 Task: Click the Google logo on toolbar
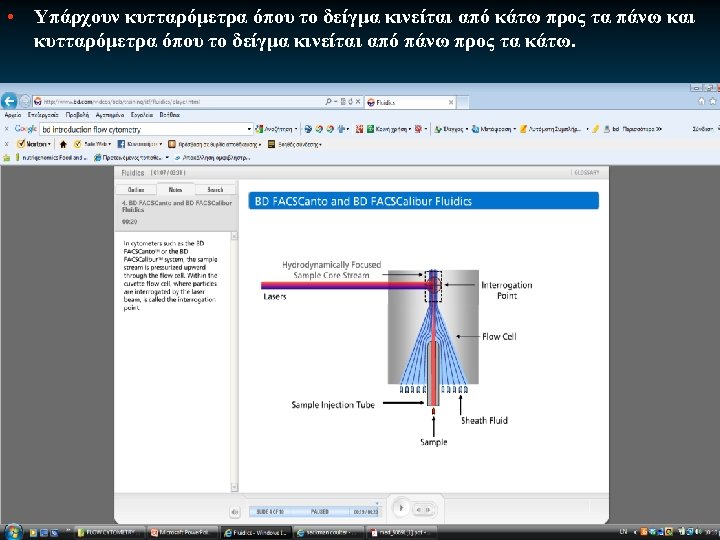26,129
